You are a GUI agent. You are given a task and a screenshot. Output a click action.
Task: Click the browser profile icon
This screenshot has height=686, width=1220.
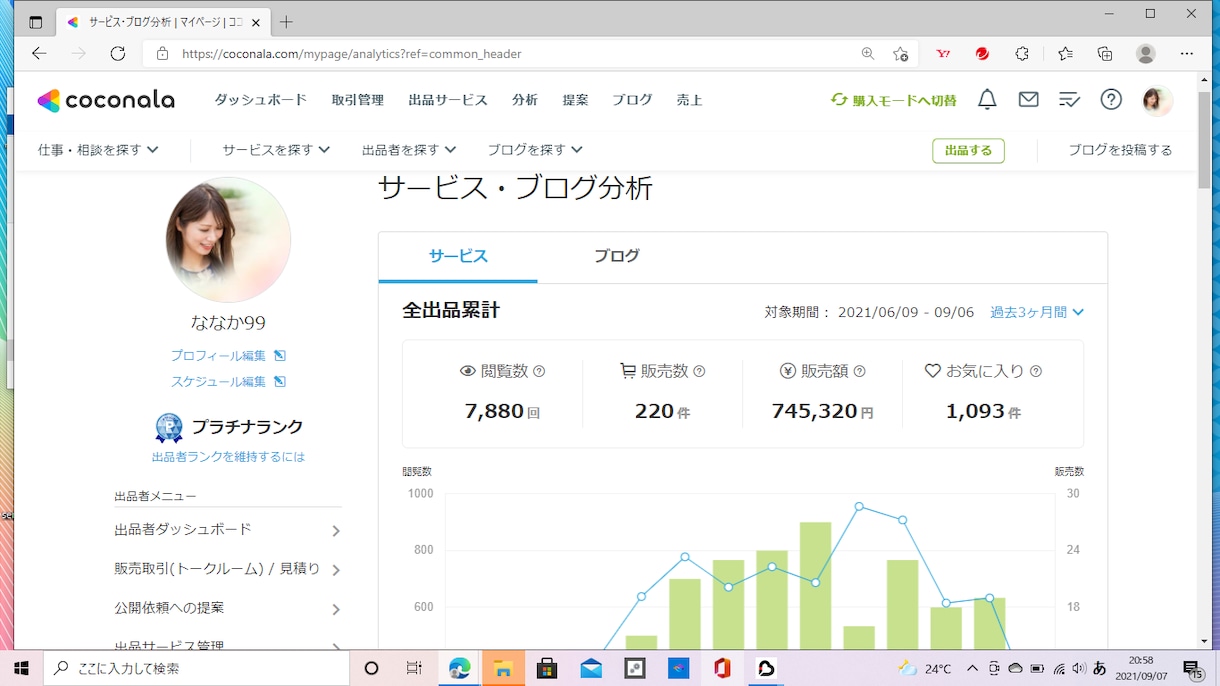1146,53
